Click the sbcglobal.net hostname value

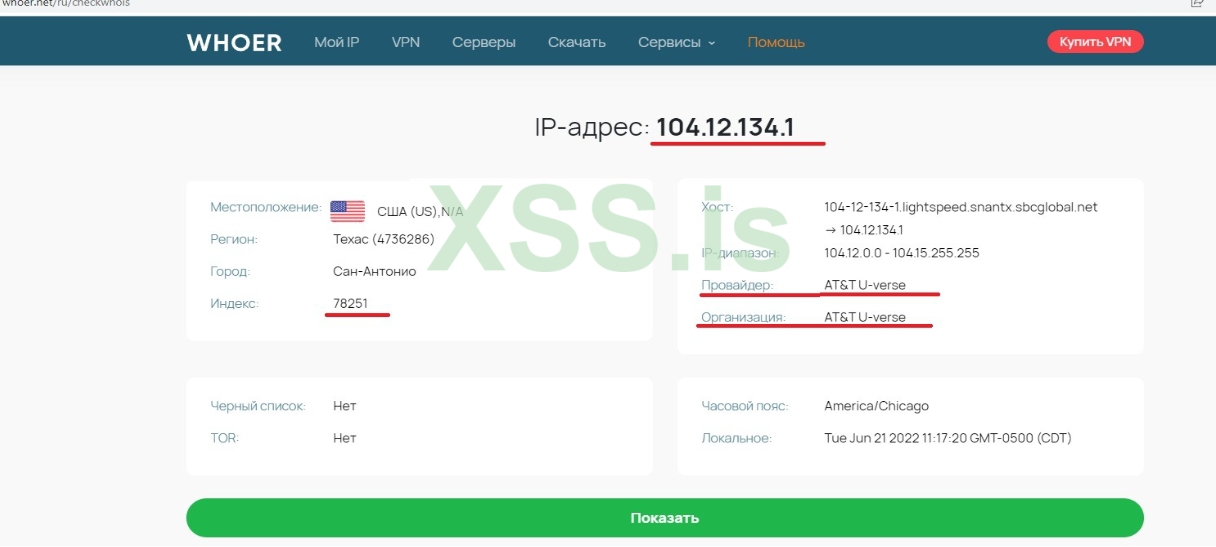pos(961,207)
